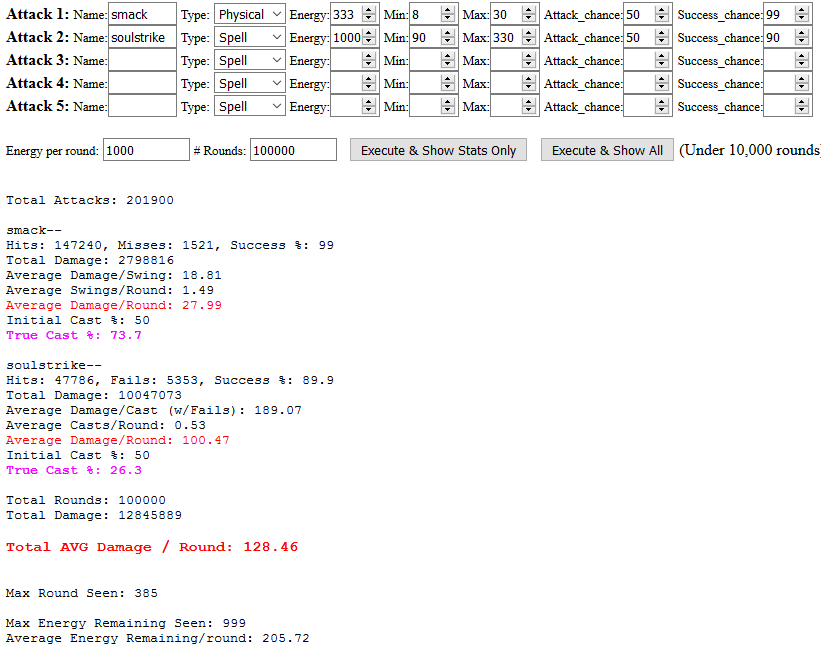Adjust Attack 2 Max stepper showing 330
Screen dimensions: 821x662
pos(528,38)
